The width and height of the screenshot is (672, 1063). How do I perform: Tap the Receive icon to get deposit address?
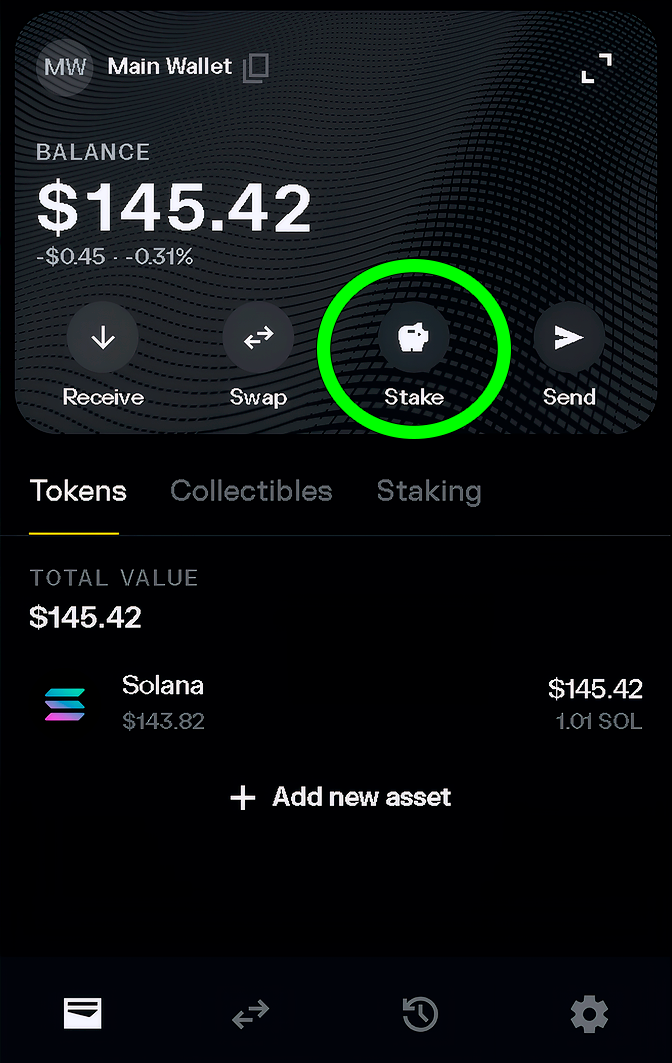pyautogui.click(x=103, y=337)
